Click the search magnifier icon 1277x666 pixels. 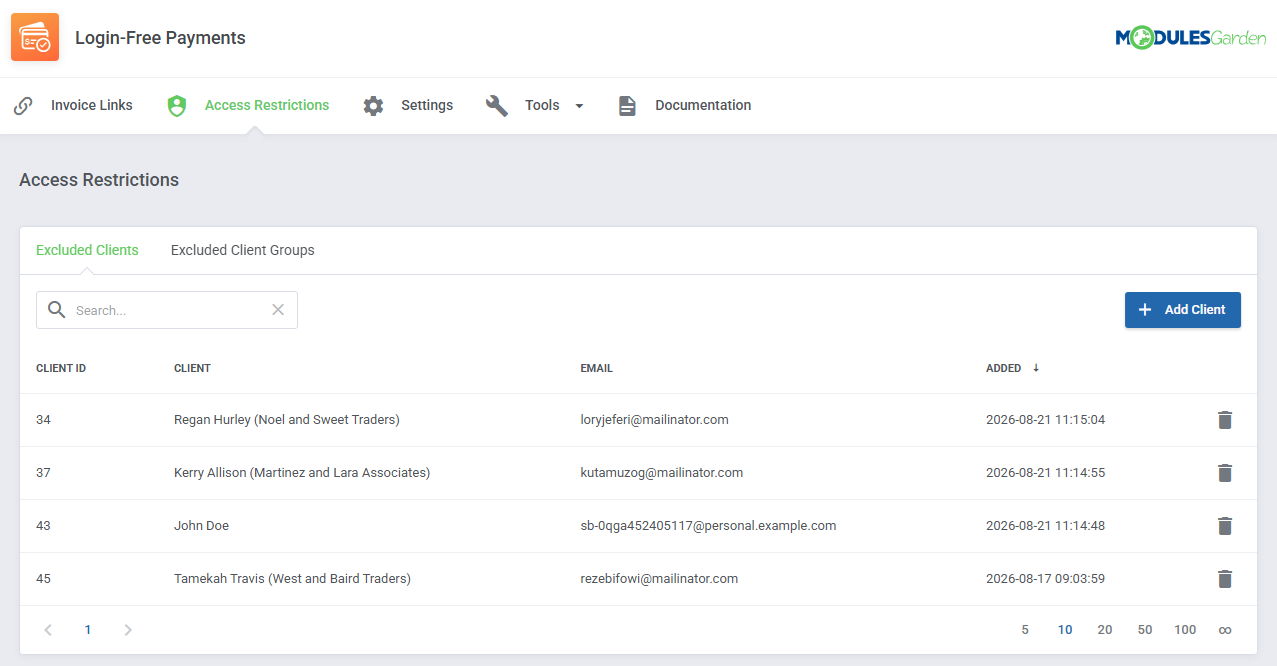tap(57, 310)
